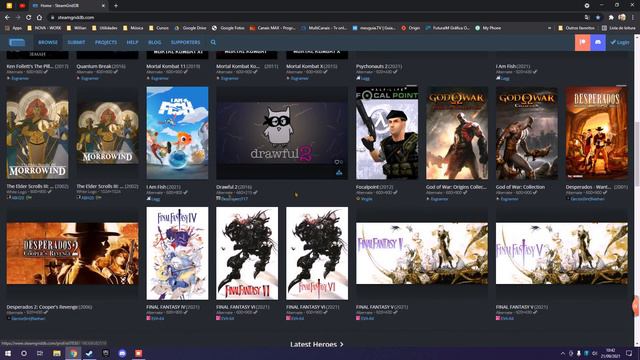Open the browser extensions puzzle icon
This screenshot has height=360, width=640.
(x=611, y=18)
